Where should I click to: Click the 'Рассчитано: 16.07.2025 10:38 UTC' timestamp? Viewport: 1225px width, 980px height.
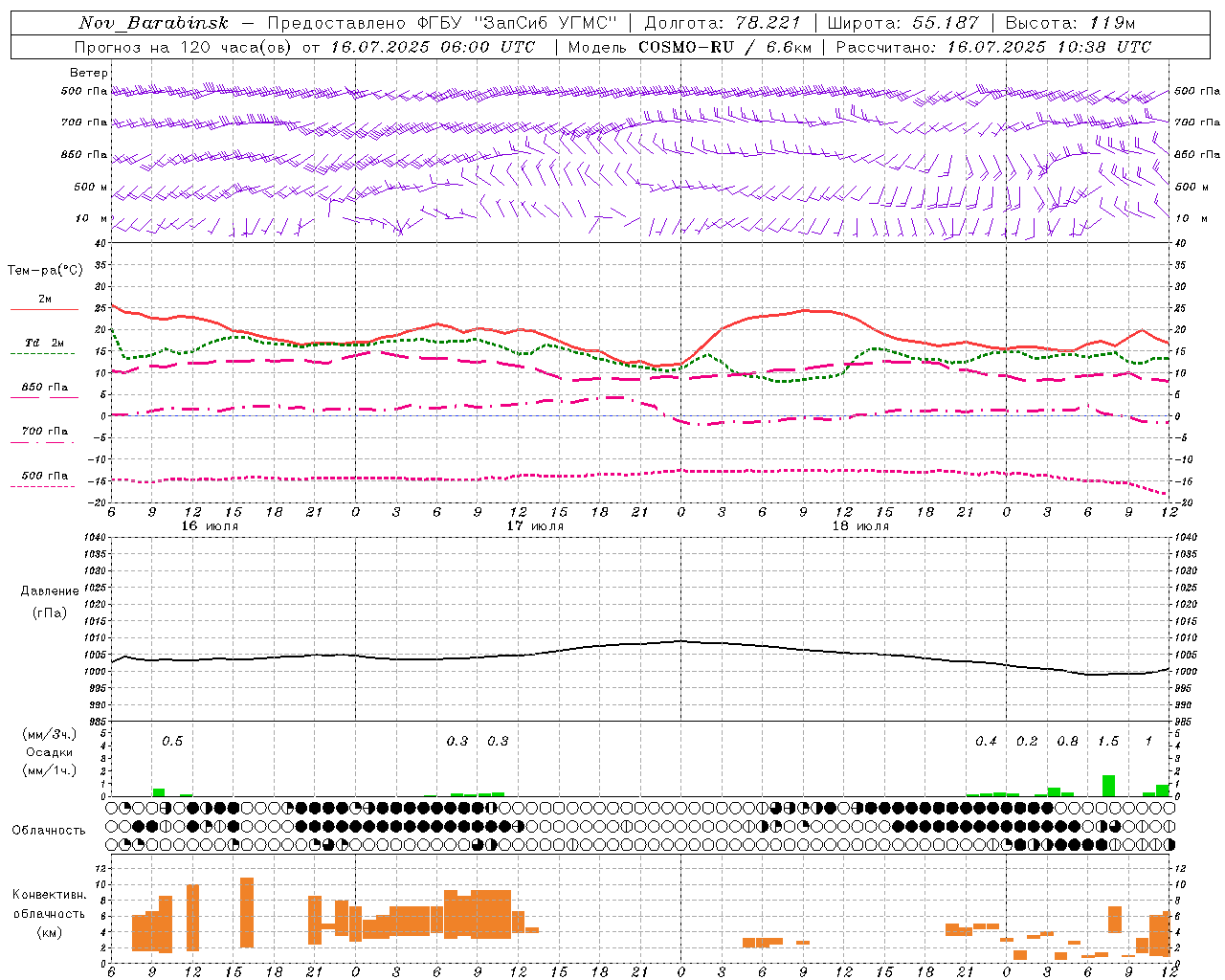(x=993, y=47)
